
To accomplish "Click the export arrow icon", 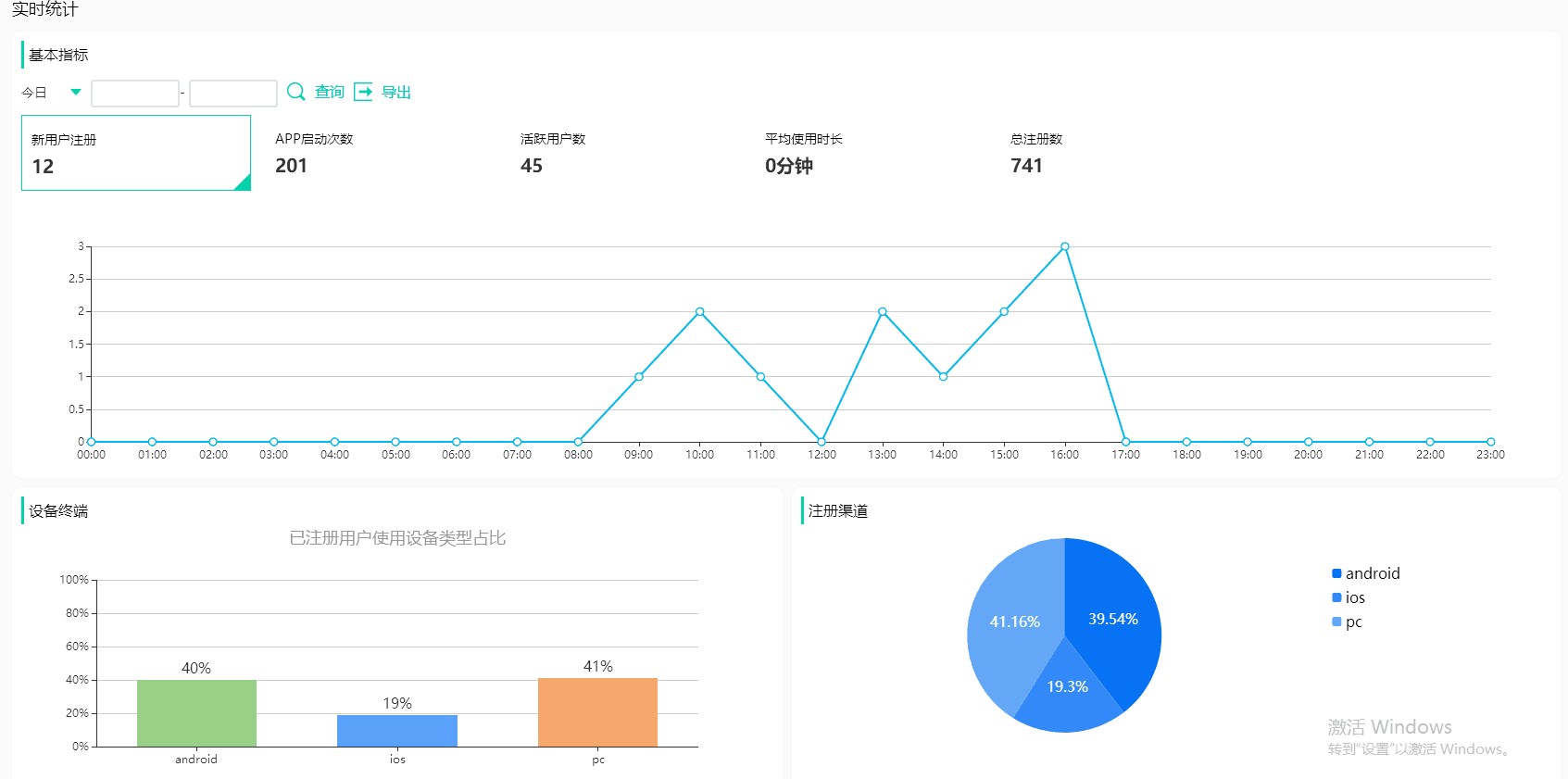I will 364,91.
